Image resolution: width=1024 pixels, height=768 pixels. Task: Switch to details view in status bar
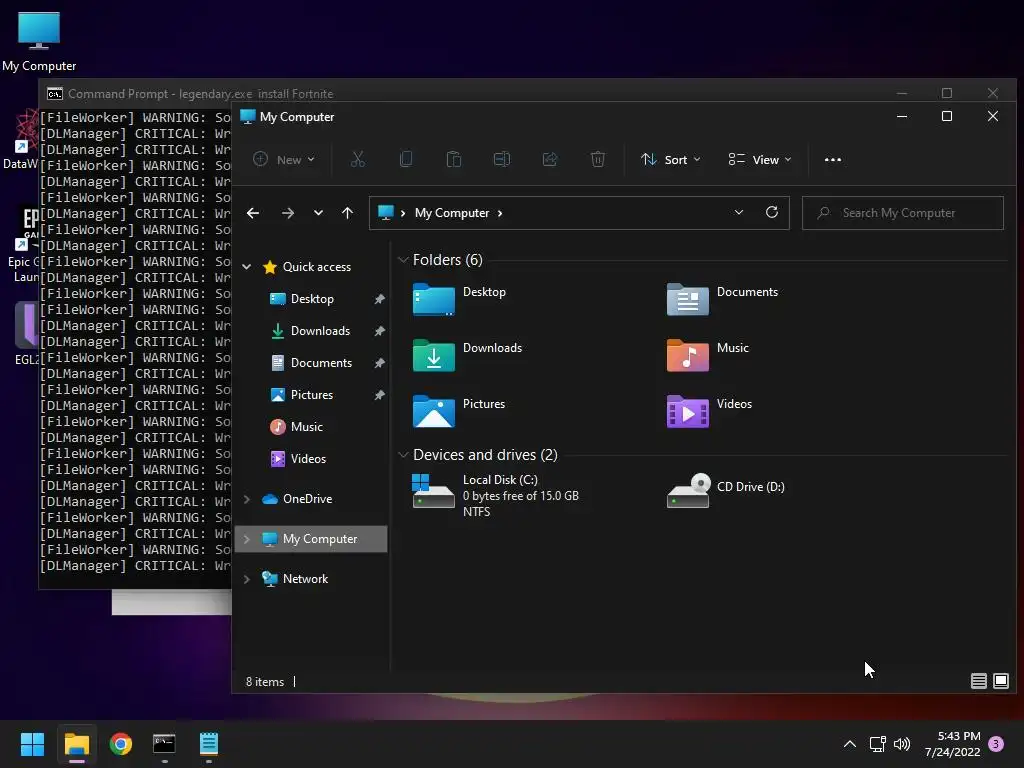pos(978,681)
